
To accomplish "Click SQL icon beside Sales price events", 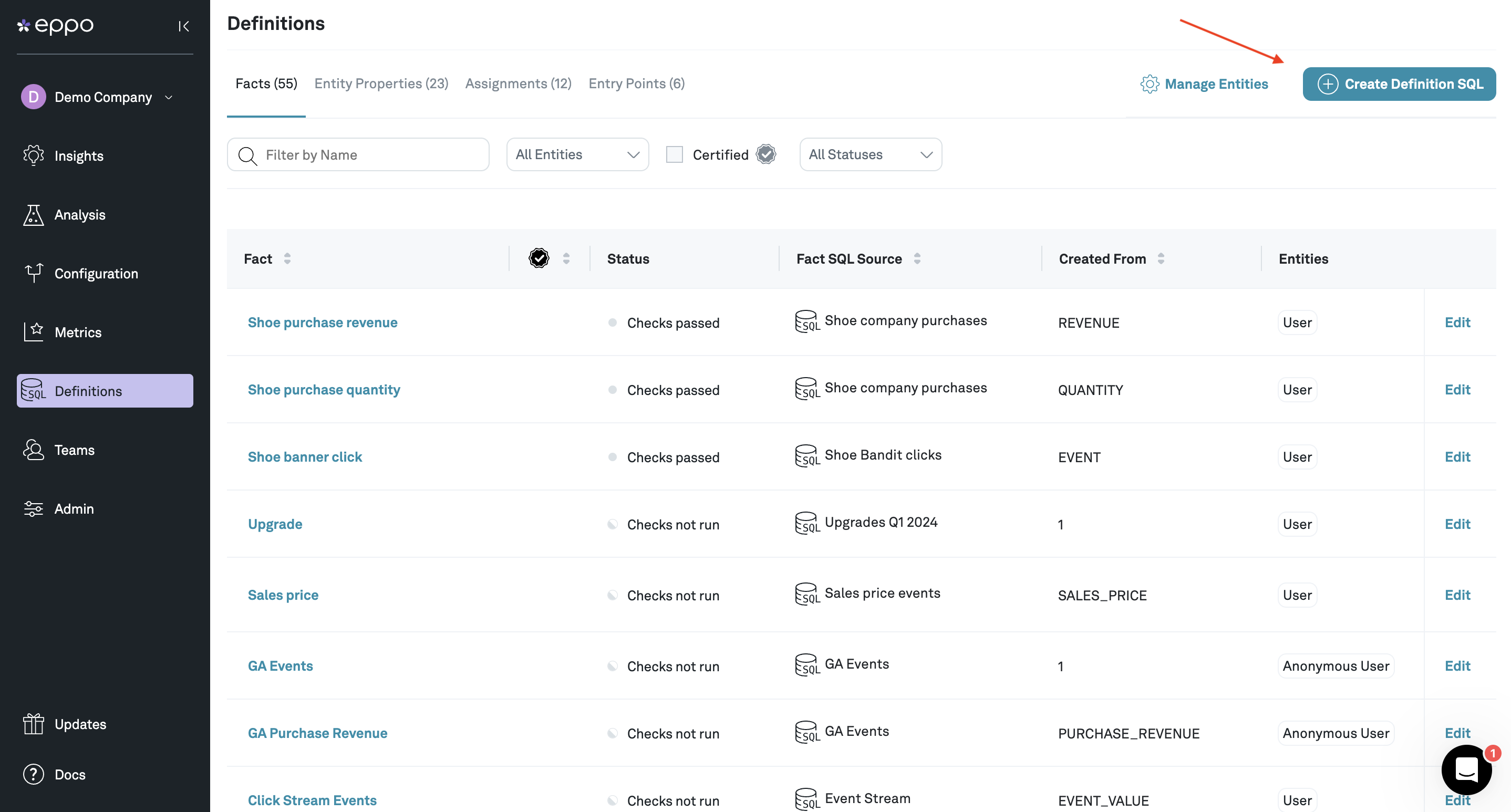I will pos(807,594).
